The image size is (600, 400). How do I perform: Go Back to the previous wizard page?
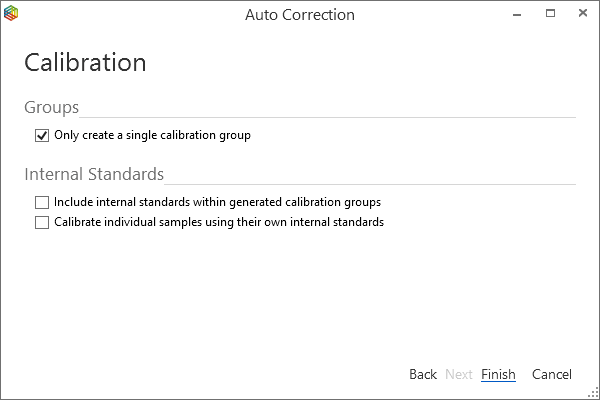click(x=423, y=374)
